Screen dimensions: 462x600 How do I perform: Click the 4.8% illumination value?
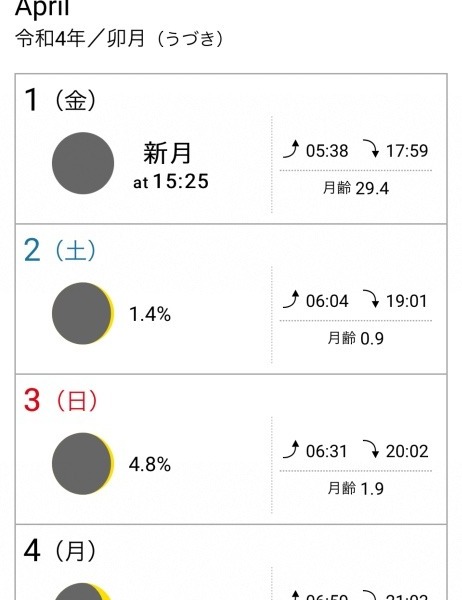[150, 465]
